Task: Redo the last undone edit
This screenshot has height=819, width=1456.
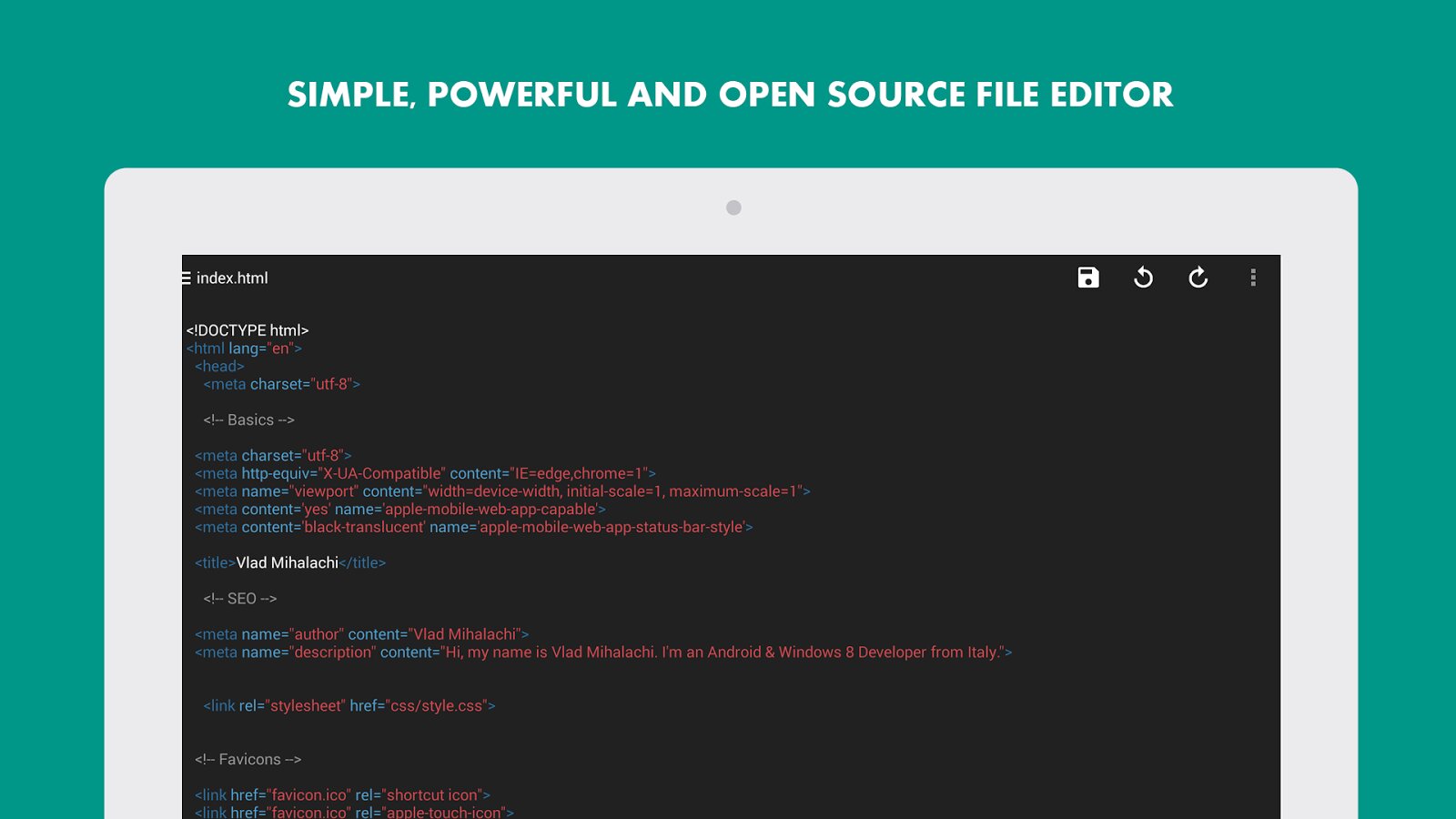Action: [1198, 278]
